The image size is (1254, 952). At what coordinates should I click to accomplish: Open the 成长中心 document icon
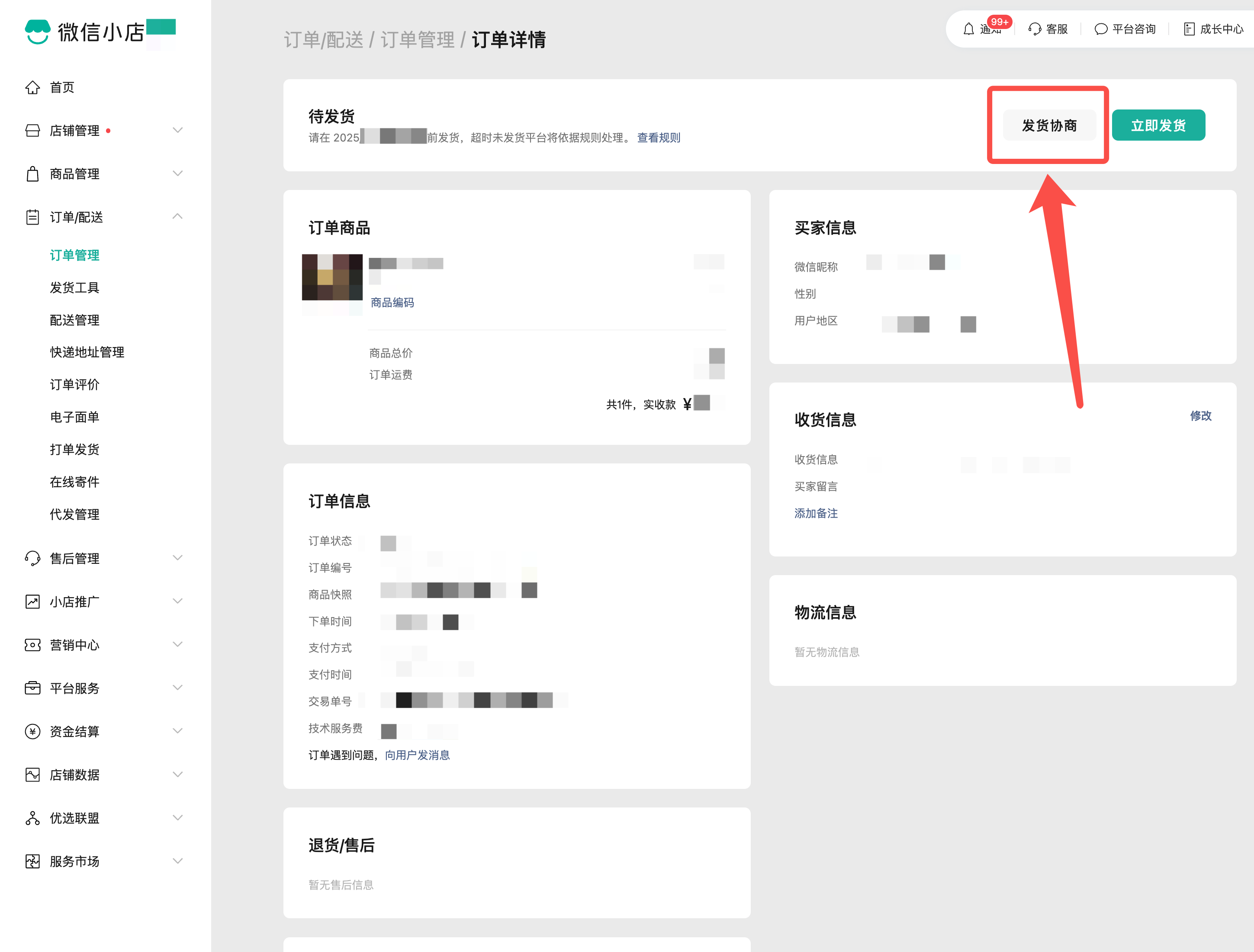click(x=1189, y=29)
